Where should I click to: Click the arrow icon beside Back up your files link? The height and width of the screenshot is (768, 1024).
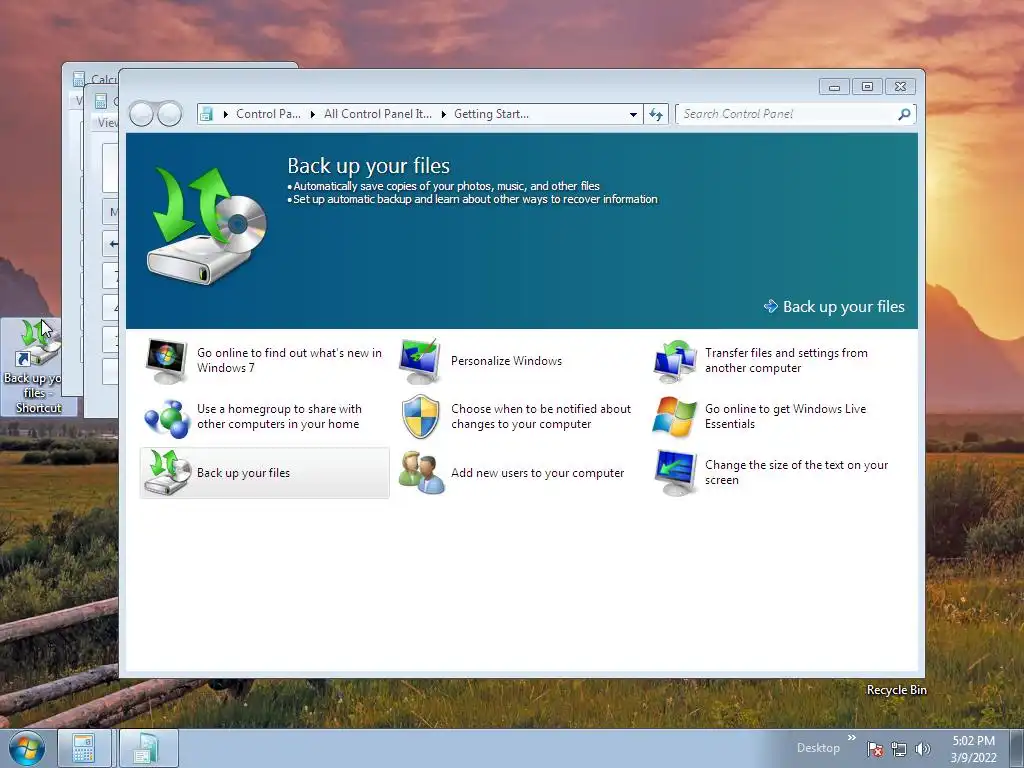(771, 306)
